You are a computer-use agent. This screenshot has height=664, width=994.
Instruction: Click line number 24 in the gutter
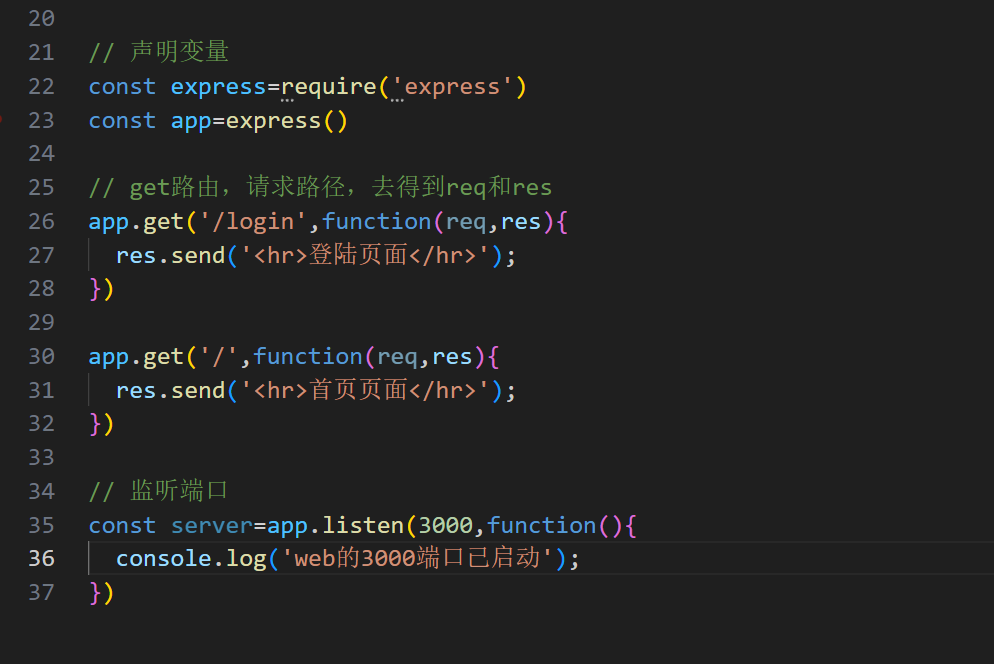pos(41,153)
